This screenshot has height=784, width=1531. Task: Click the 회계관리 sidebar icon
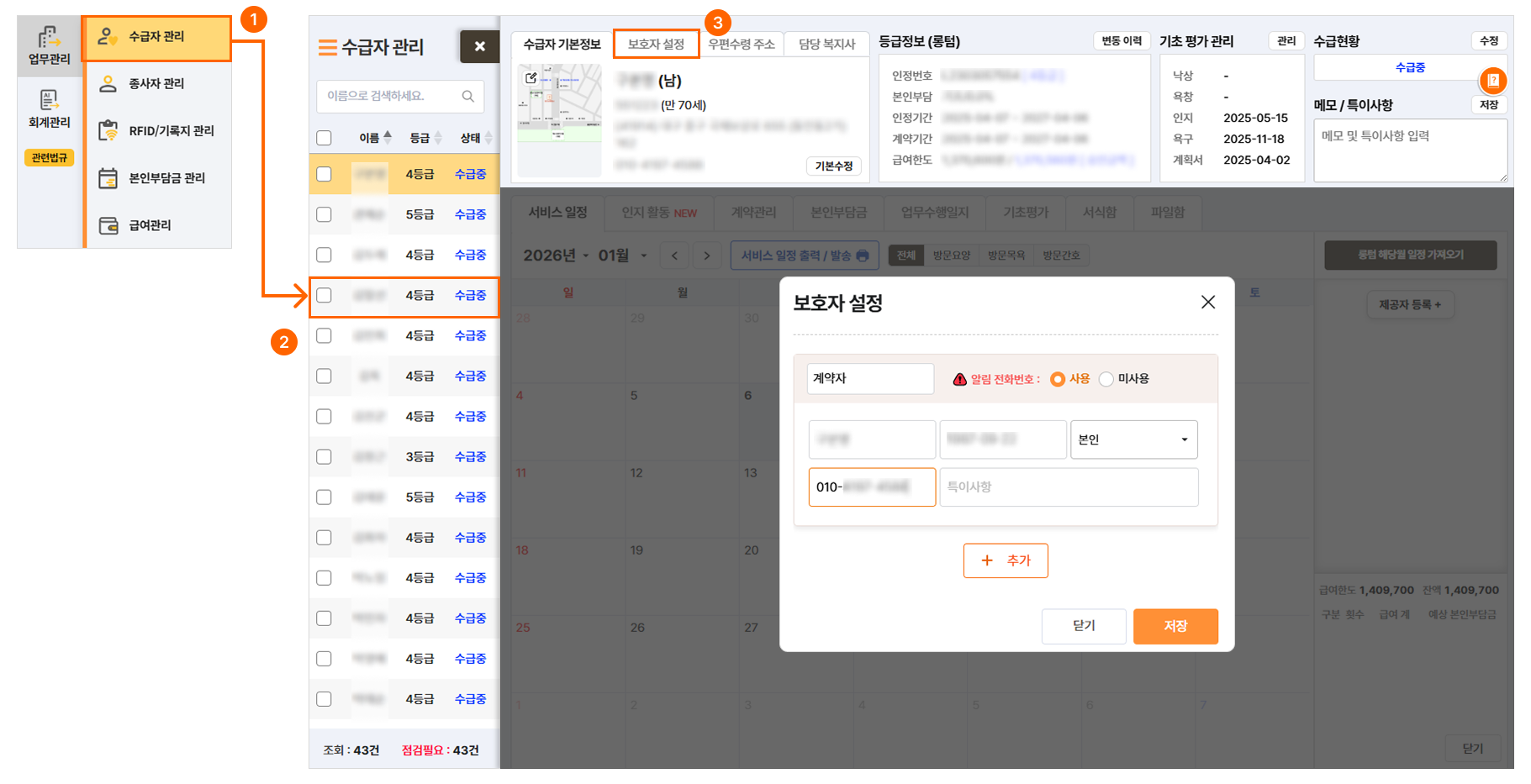click(x=50, y=108)
